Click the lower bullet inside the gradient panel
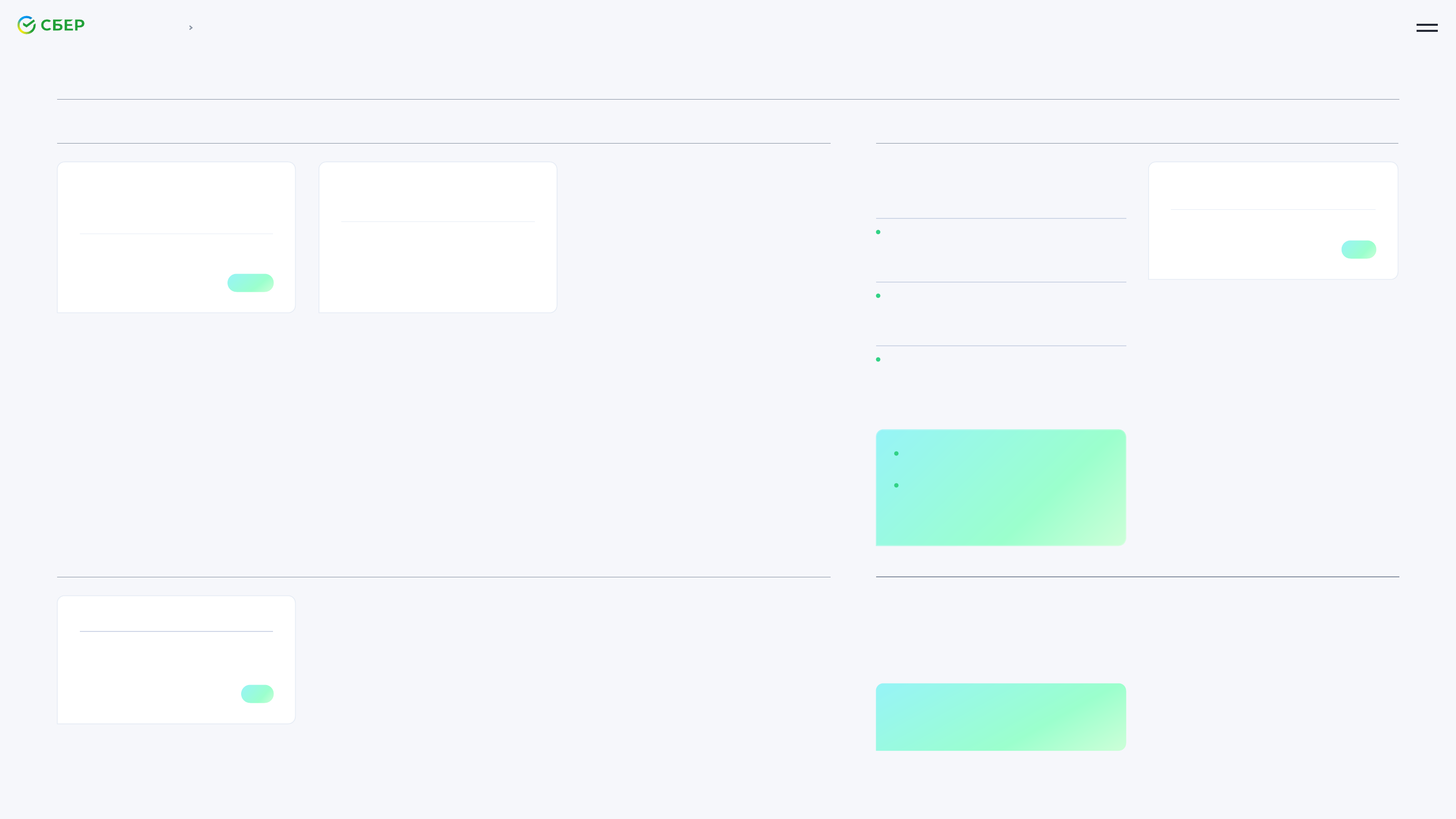 pos(896,485)
